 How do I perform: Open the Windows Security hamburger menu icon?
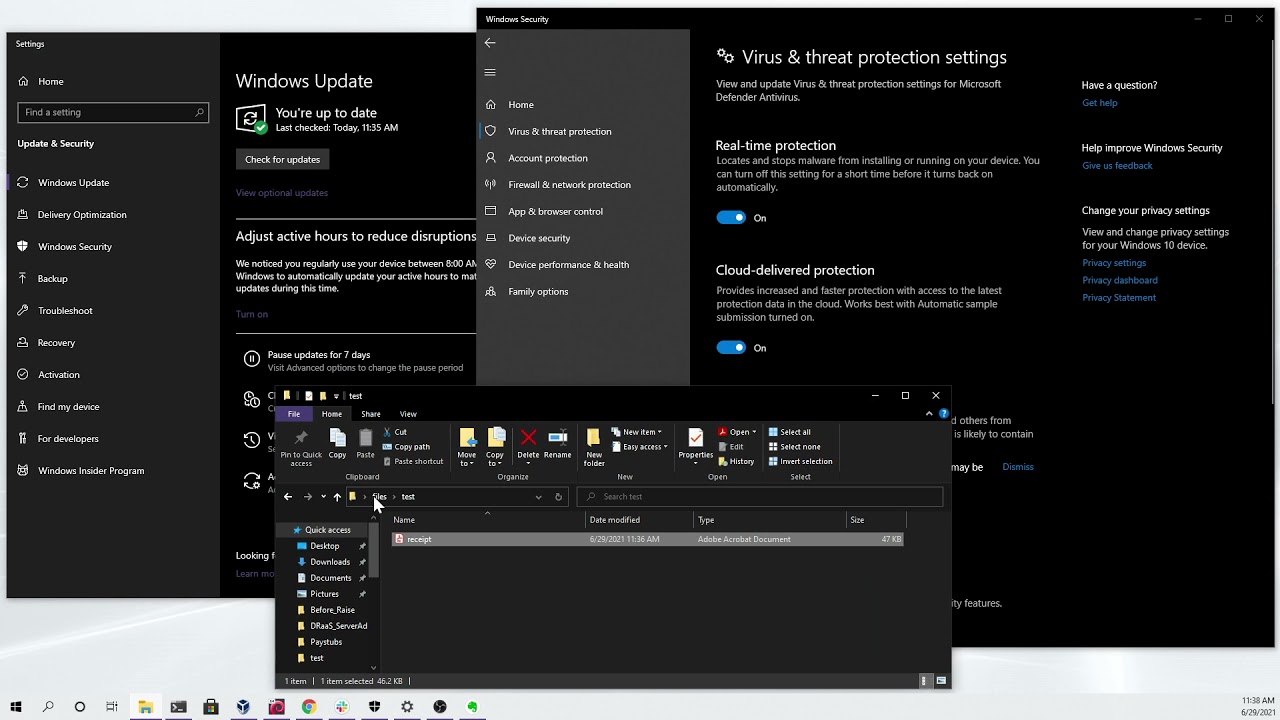[490, 72]
